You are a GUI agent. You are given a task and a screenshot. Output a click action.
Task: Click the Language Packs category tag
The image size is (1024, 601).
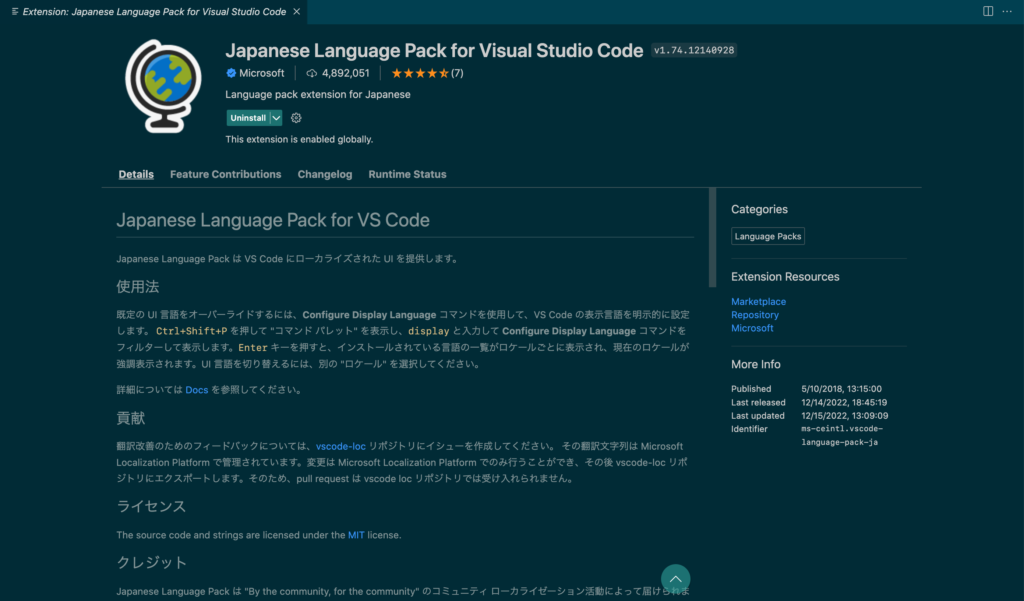point(767,236)
